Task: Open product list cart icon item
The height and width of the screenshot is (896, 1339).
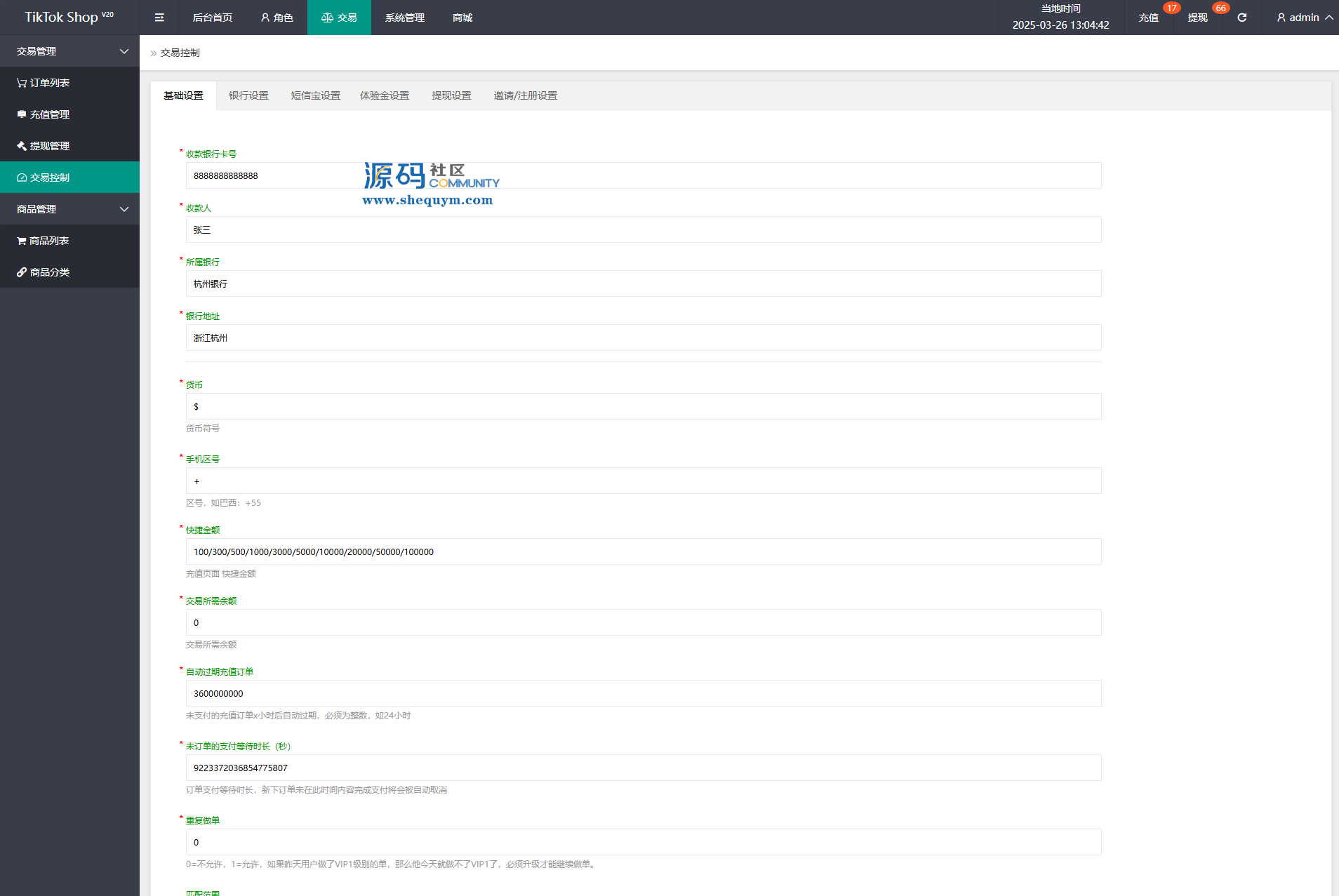Action: (x=44, y=241)
